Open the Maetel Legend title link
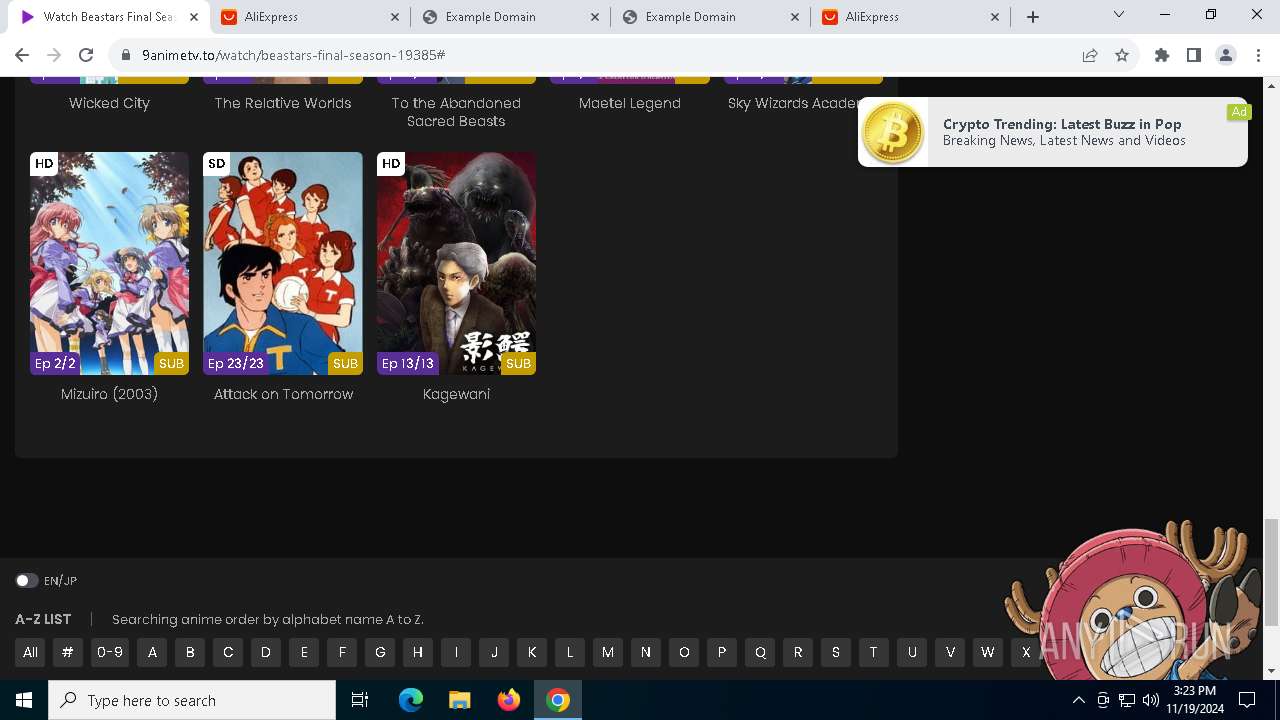 (630, 103)
